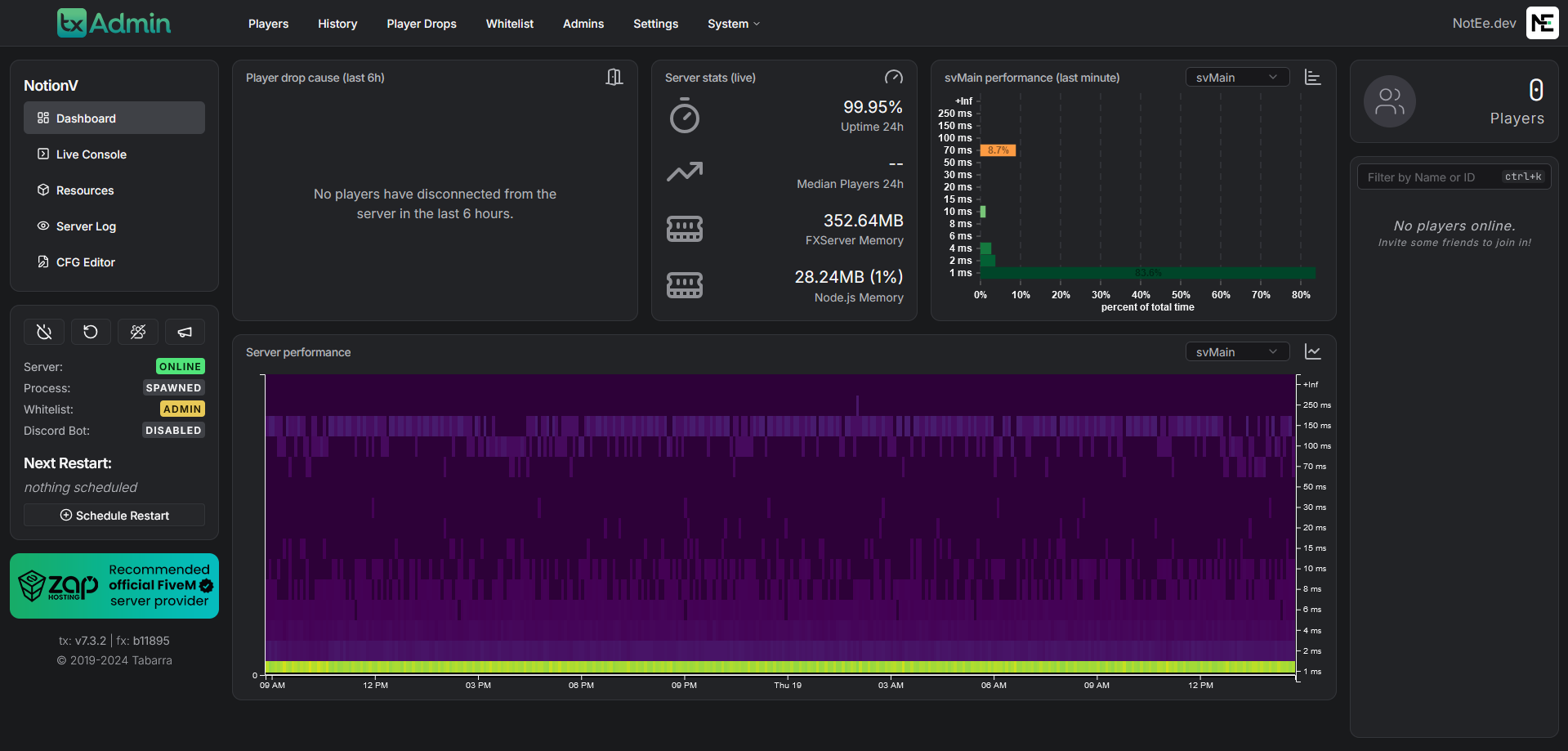The height and width of the screenshot is (751, 1568).
Task: Restart the server with the restart icon
Action: pyautogui.click(x=91, y=332)
